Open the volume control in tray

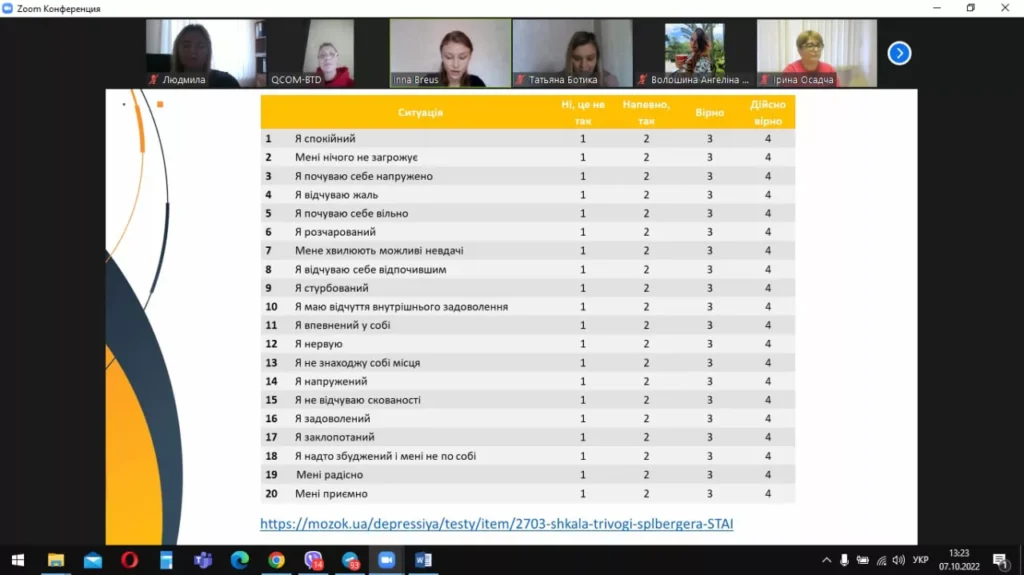click(899, 560)
